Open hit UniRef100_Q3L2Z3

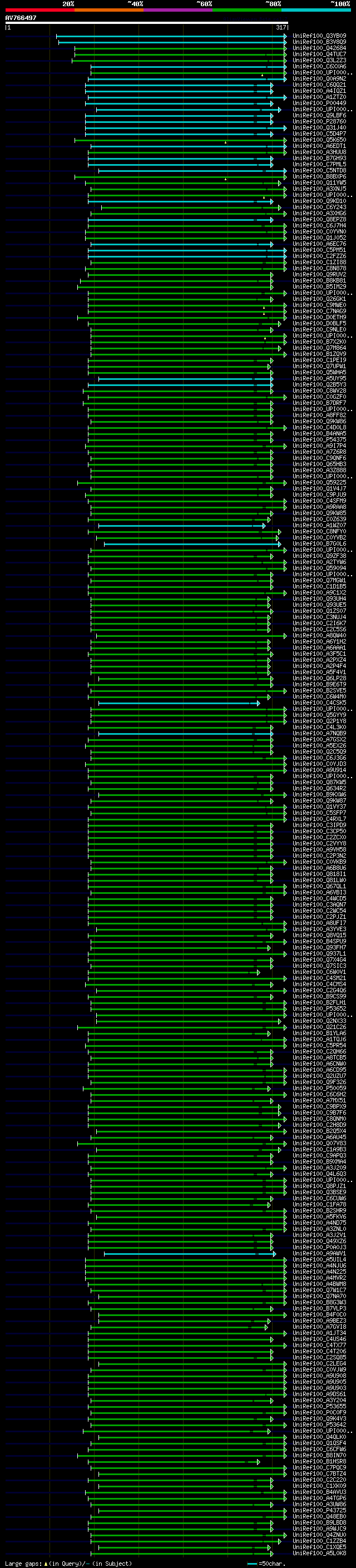click(319, 60)
